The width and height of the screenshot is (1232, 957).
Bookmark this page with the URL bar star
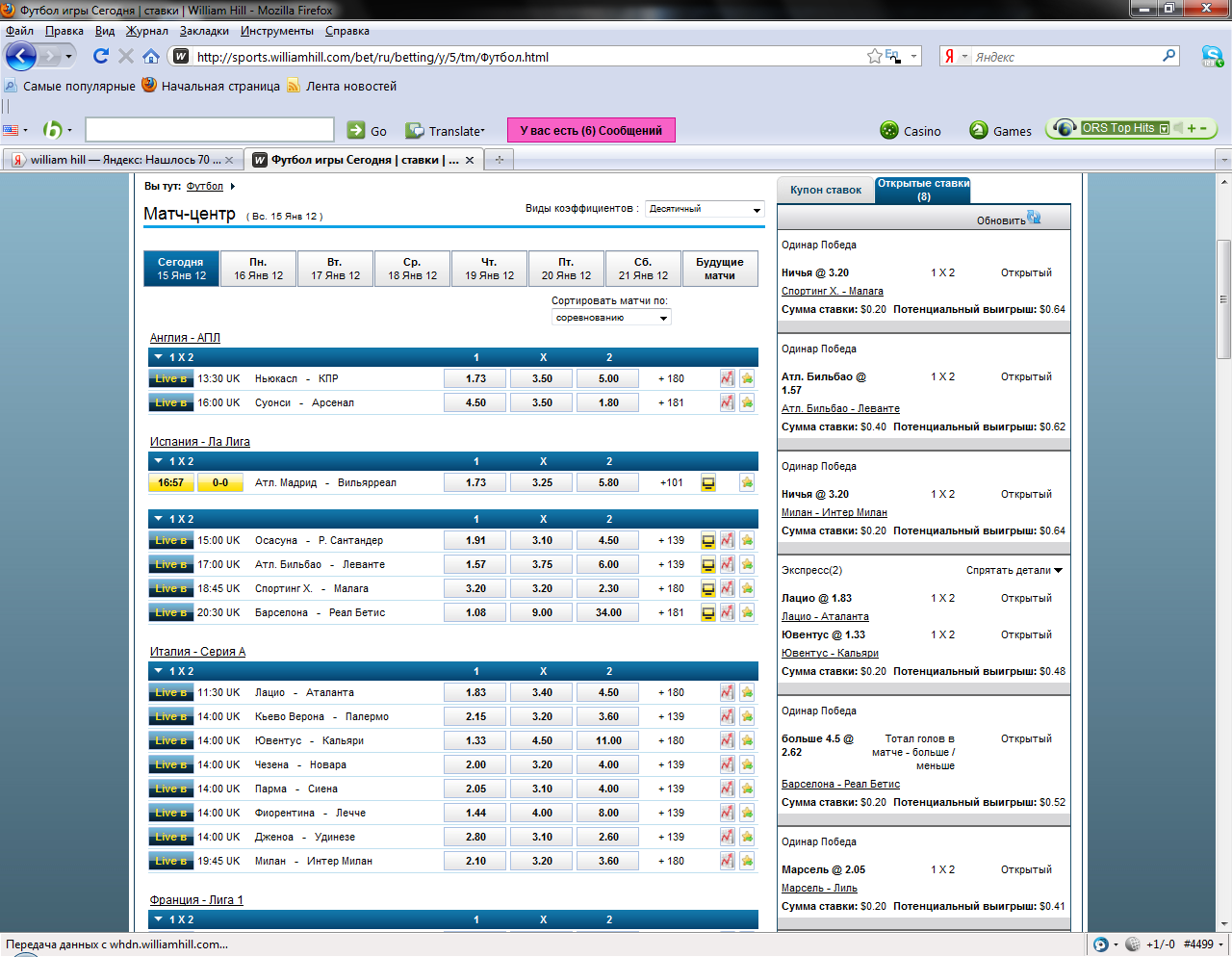coord(874,57)
